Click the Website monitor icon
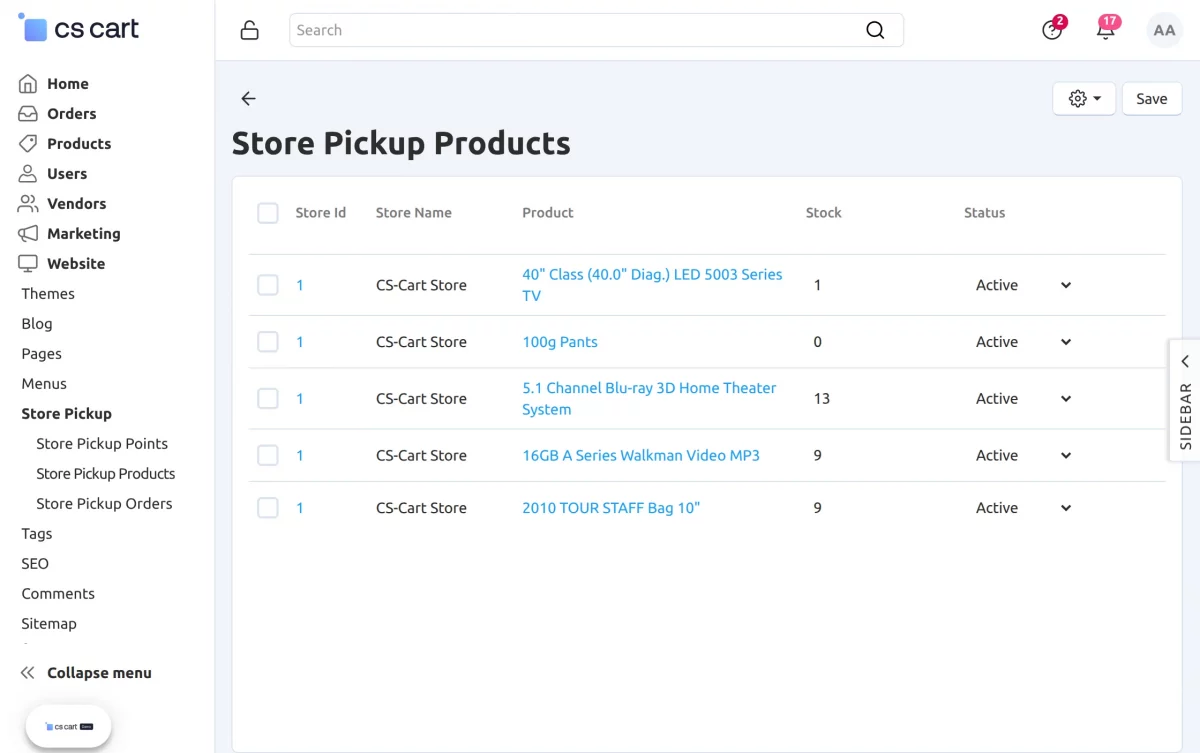The height and width of the screenshot is (753, 1200). pos(28,264)
